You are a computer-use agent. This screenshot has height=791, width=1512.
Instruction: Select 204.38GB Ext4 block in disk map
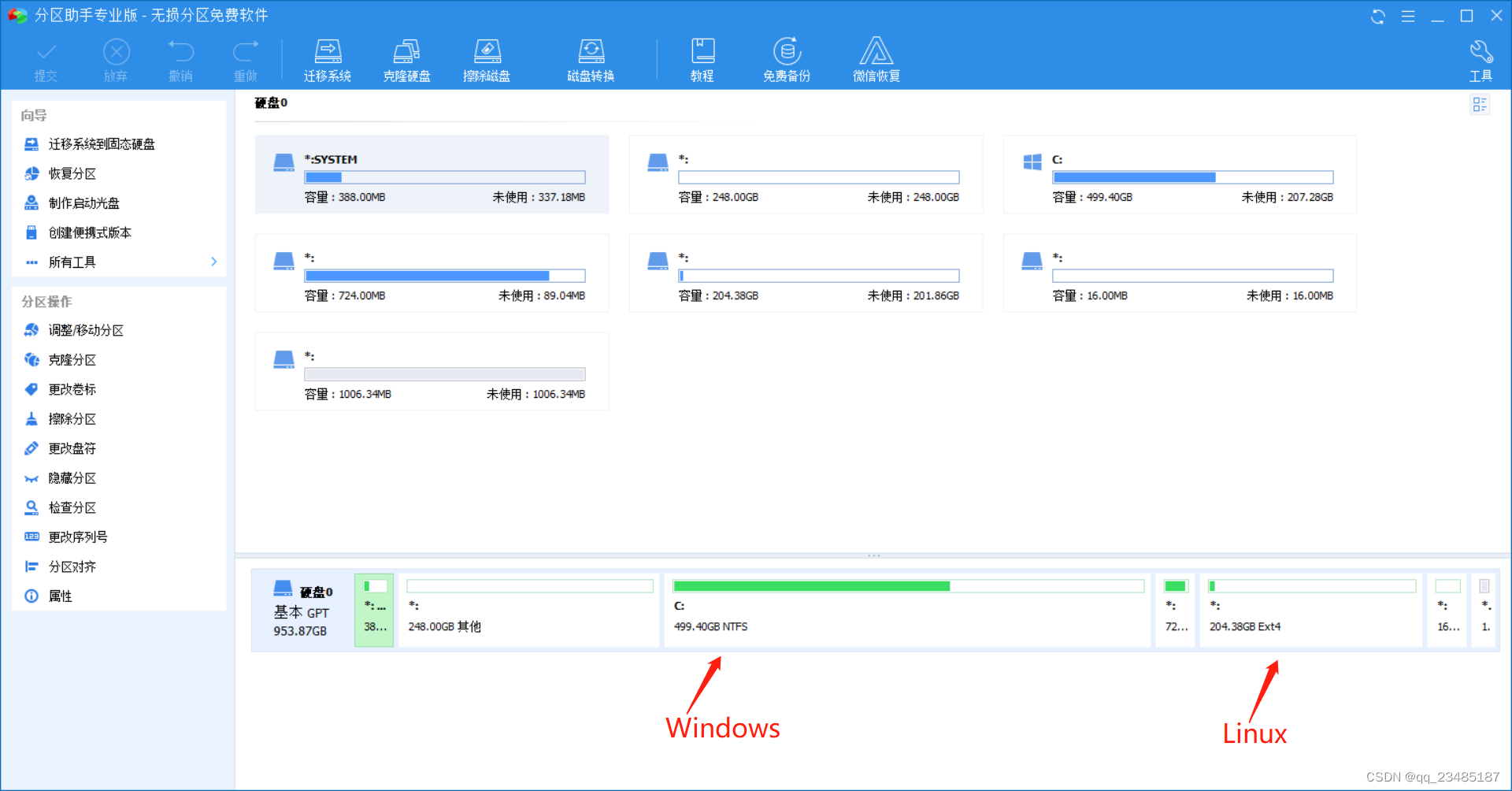point(1311,609)
